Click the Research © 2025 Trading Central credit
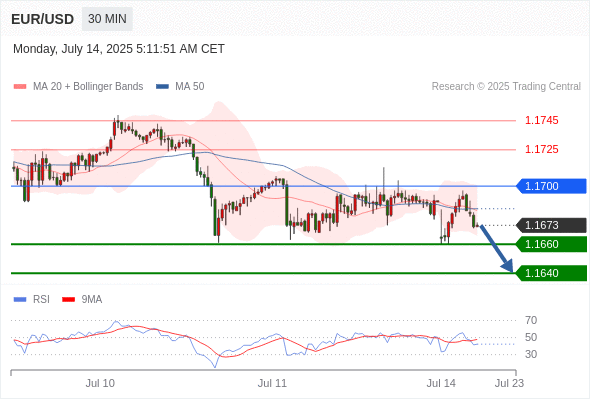The height and width of the screenshot is (400, 590). (506, 87)
